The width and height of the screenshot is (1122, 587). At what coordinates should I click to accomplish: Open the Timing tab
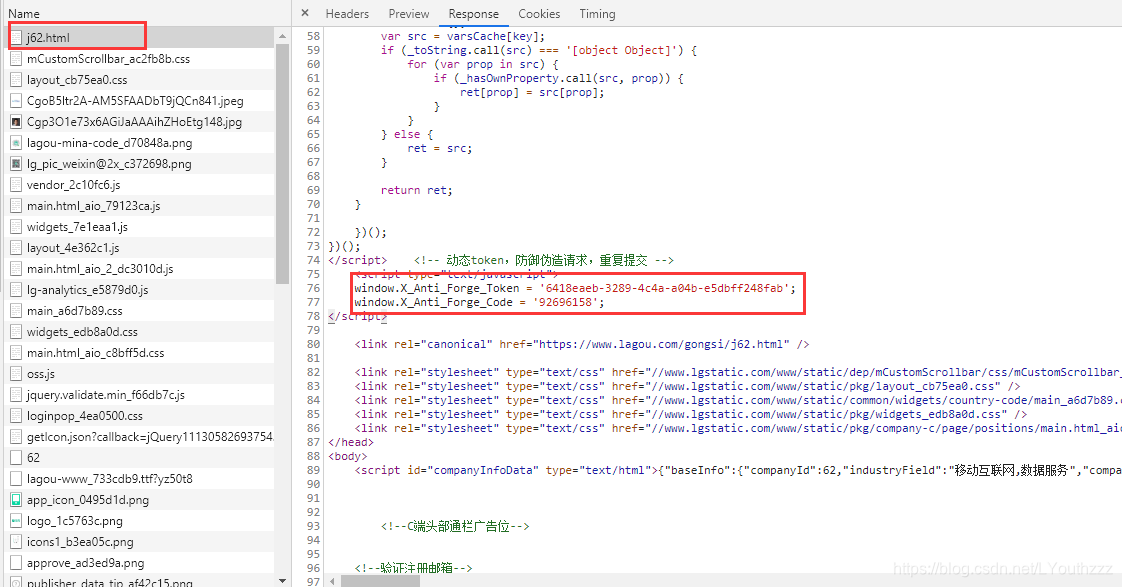point(597,14)
